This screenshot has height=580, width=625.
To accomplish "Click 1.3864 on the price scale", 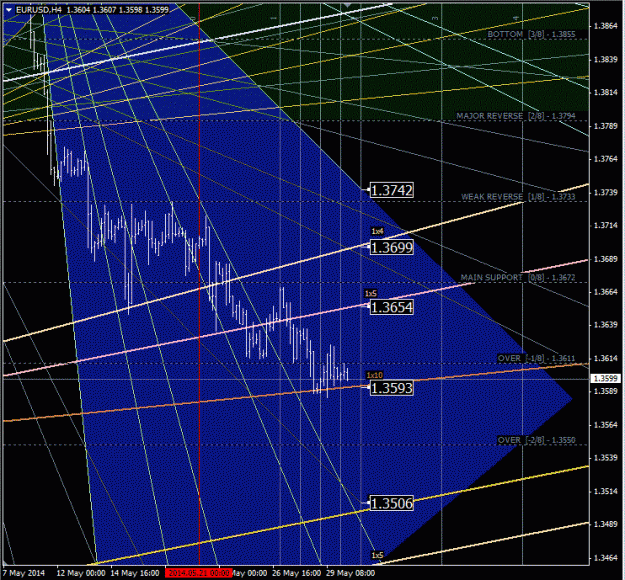I will (x=605, y=26).
